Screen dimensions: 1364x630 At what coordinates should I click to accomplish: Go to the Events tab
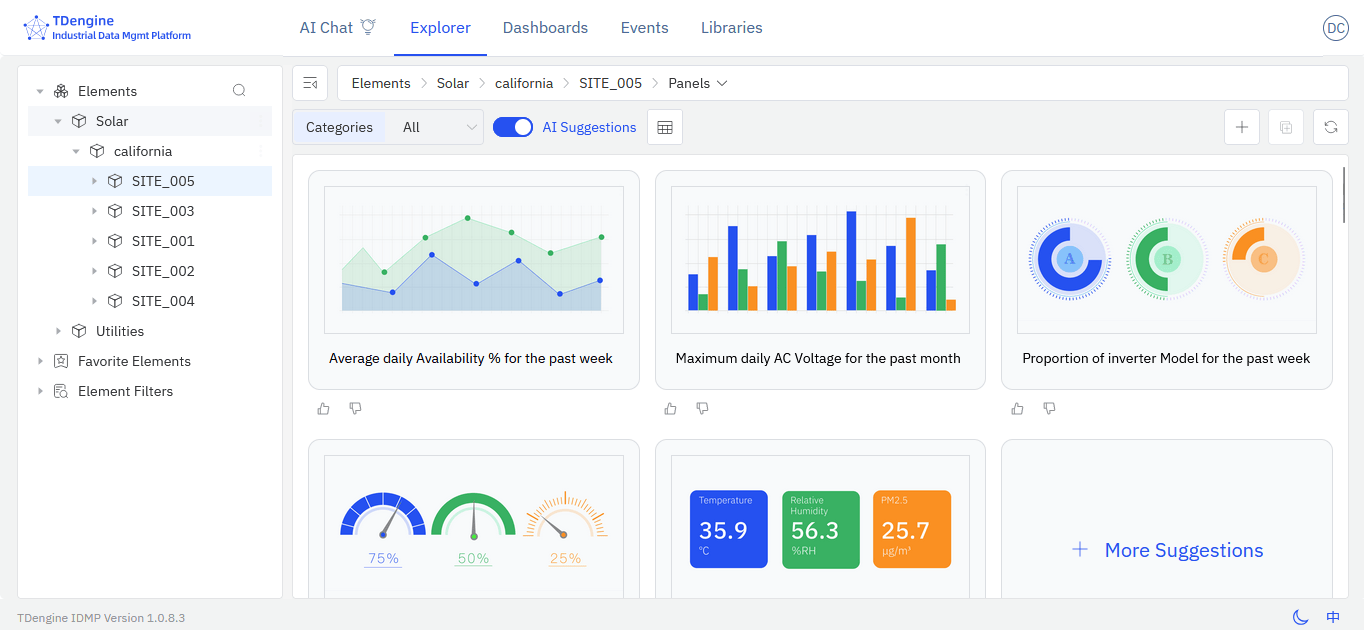coord(644,28)
